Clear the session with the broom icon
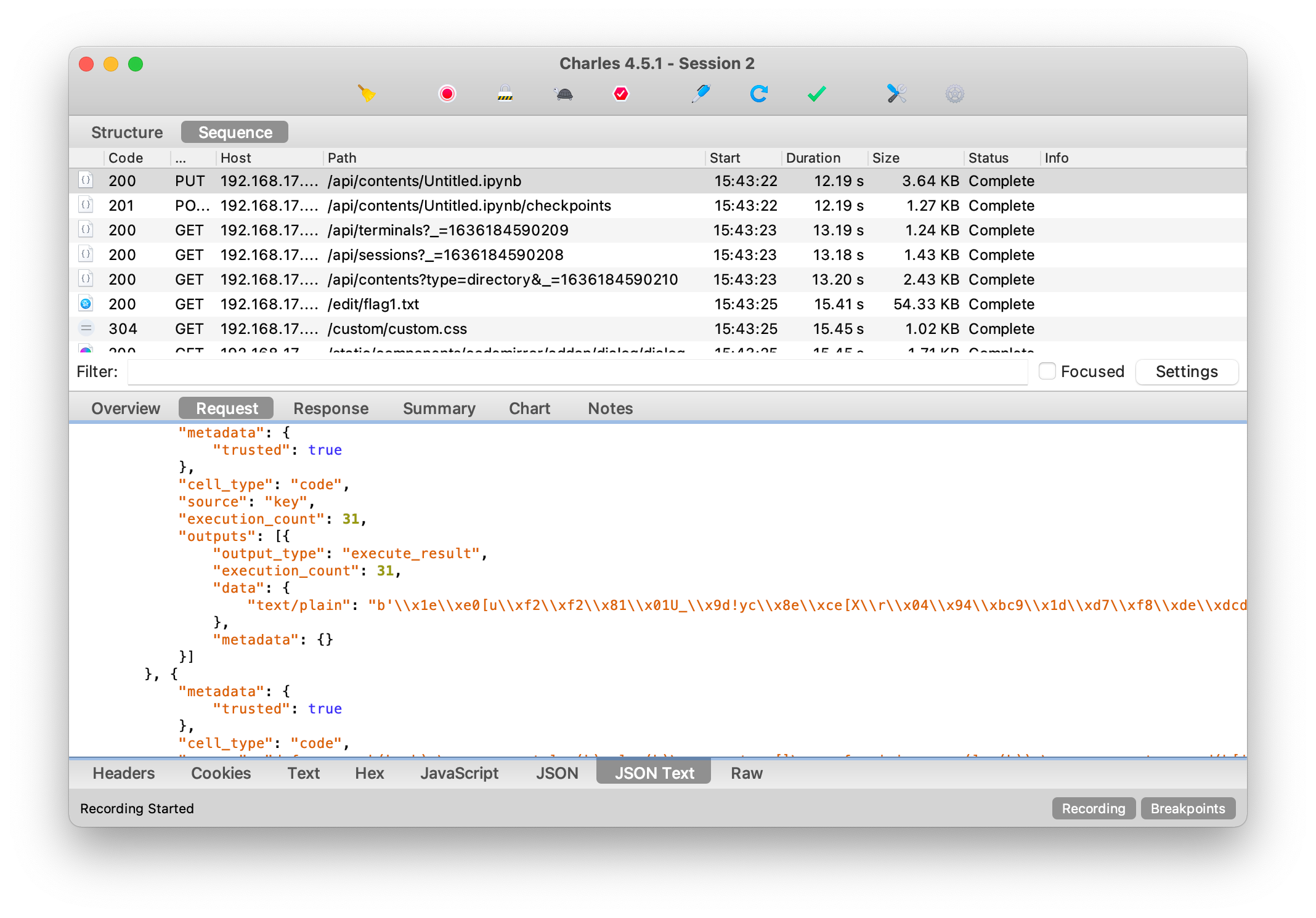 pyautogui.click(x=367, y=94)
